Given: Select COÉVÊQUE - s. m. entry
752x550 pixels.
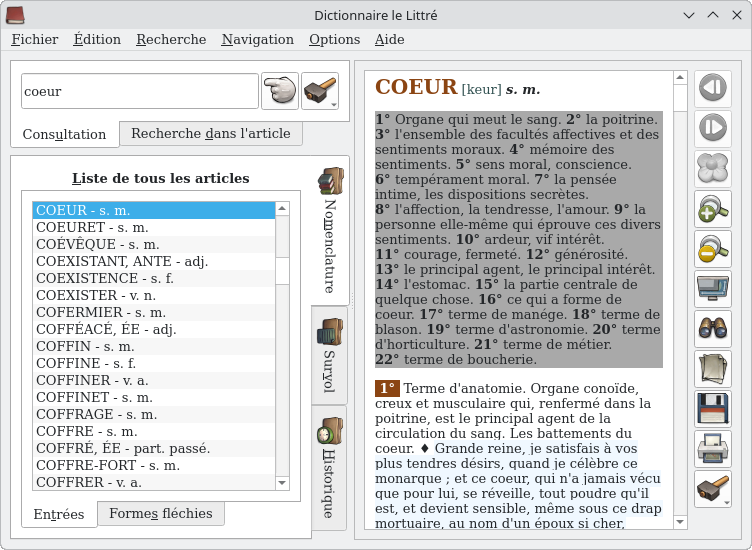Looking at the screenshot, I should (154, 245).
